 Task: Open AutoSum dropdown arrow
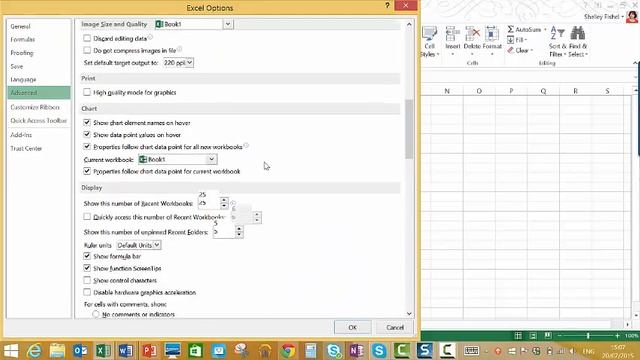[x=545, y=29]
